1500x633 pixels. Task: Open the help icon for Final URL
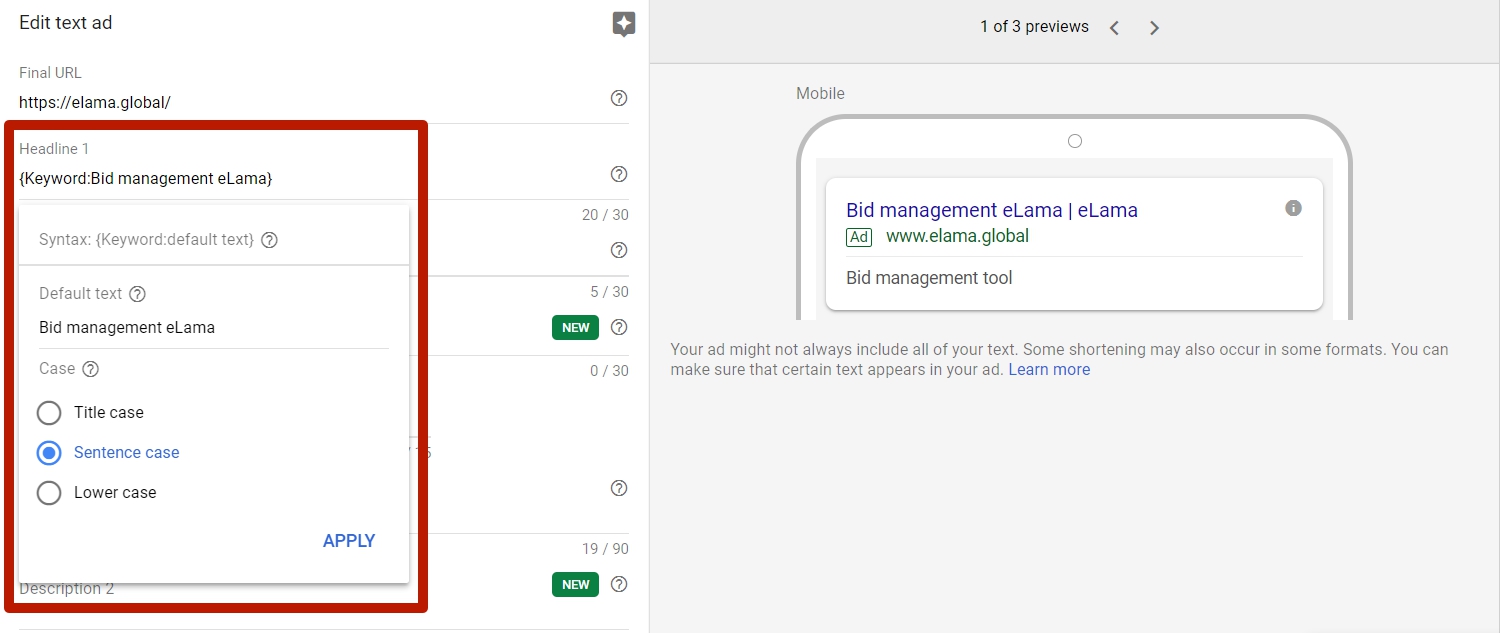point(619,98)
